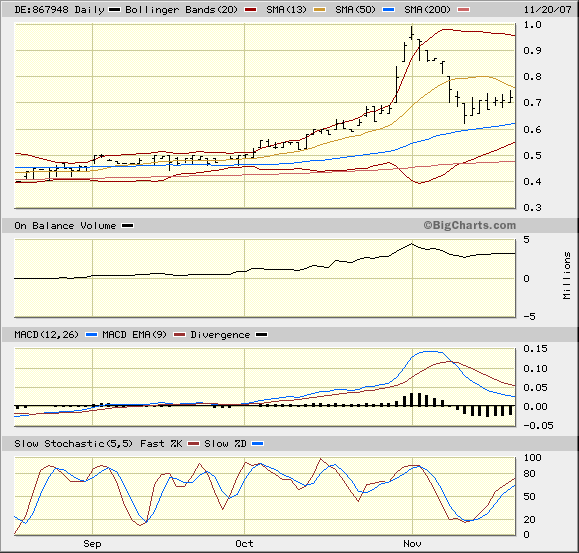Screen dimensions: 579x553
Task: Click the blue SMA(50) legend swatch
Action: pyautogui.click(x=388, y=10)
